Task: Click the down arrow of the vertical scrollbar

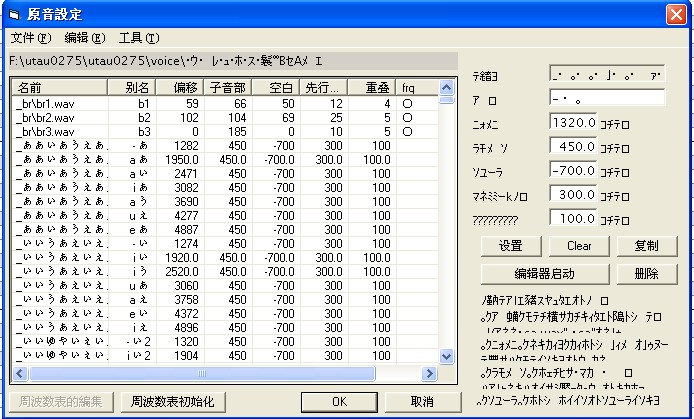Action: click(x=446, y=356)
